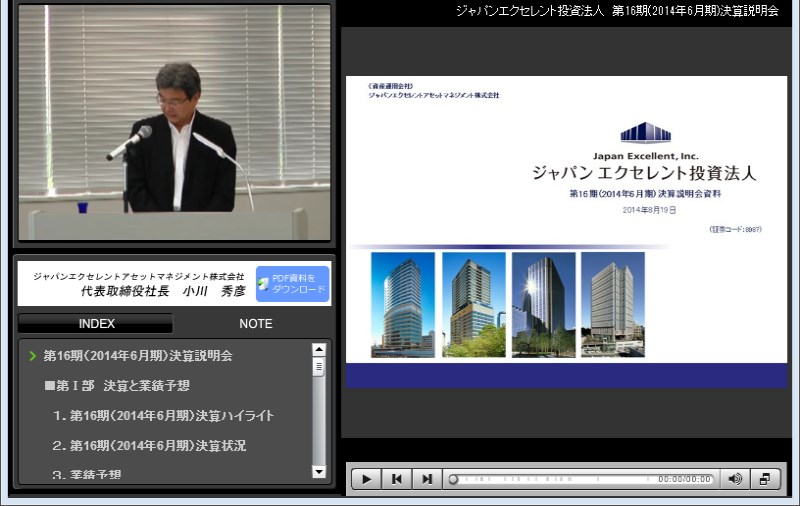Click the green arrow beside current index entry
This screenshot has height=506, width=800.
click(x=33, y=356)
